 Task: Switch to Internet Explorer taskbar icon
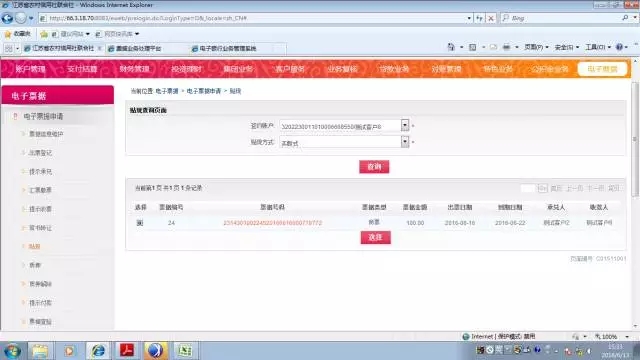[98, 351]
